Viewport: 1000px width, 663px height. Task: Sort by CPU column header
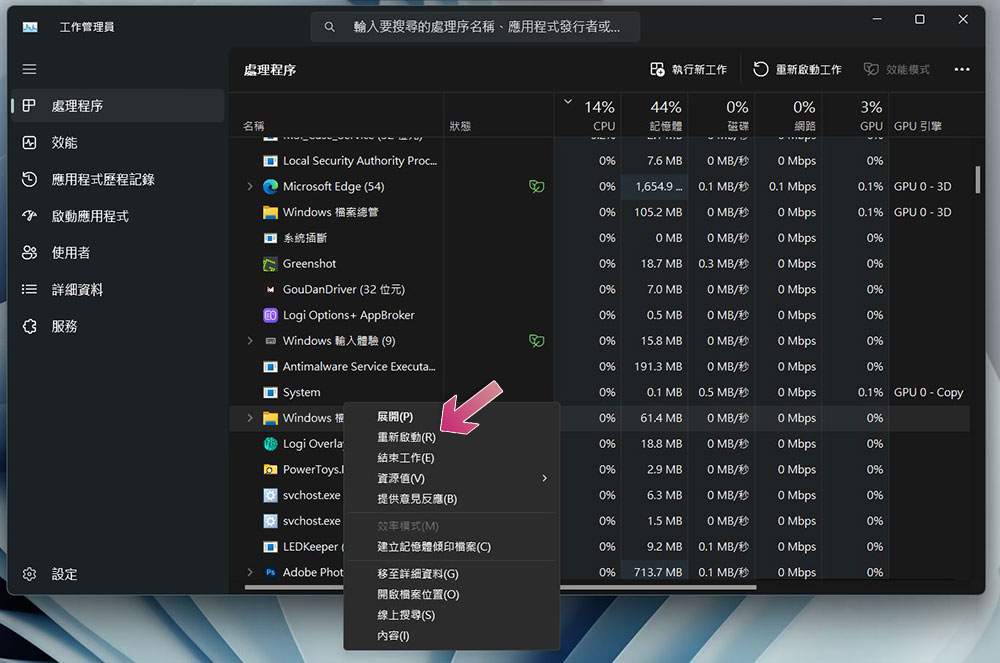[587, 115]
